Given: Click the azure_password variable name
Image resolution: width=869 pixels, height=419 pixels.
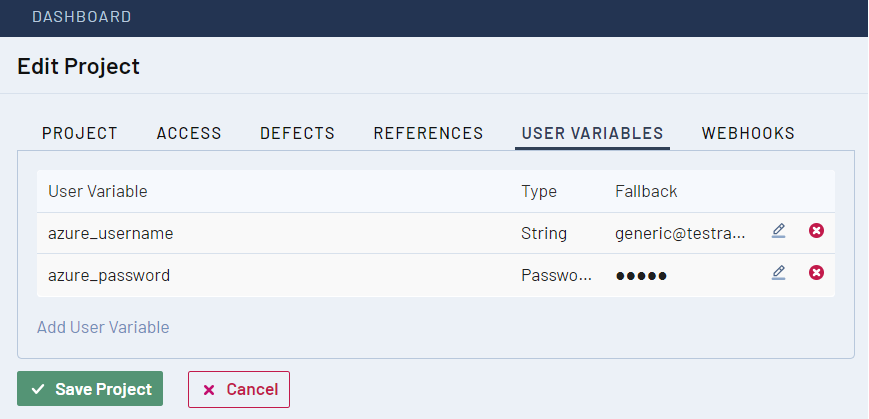Looking at the screenshot, I should click(109, 275).
